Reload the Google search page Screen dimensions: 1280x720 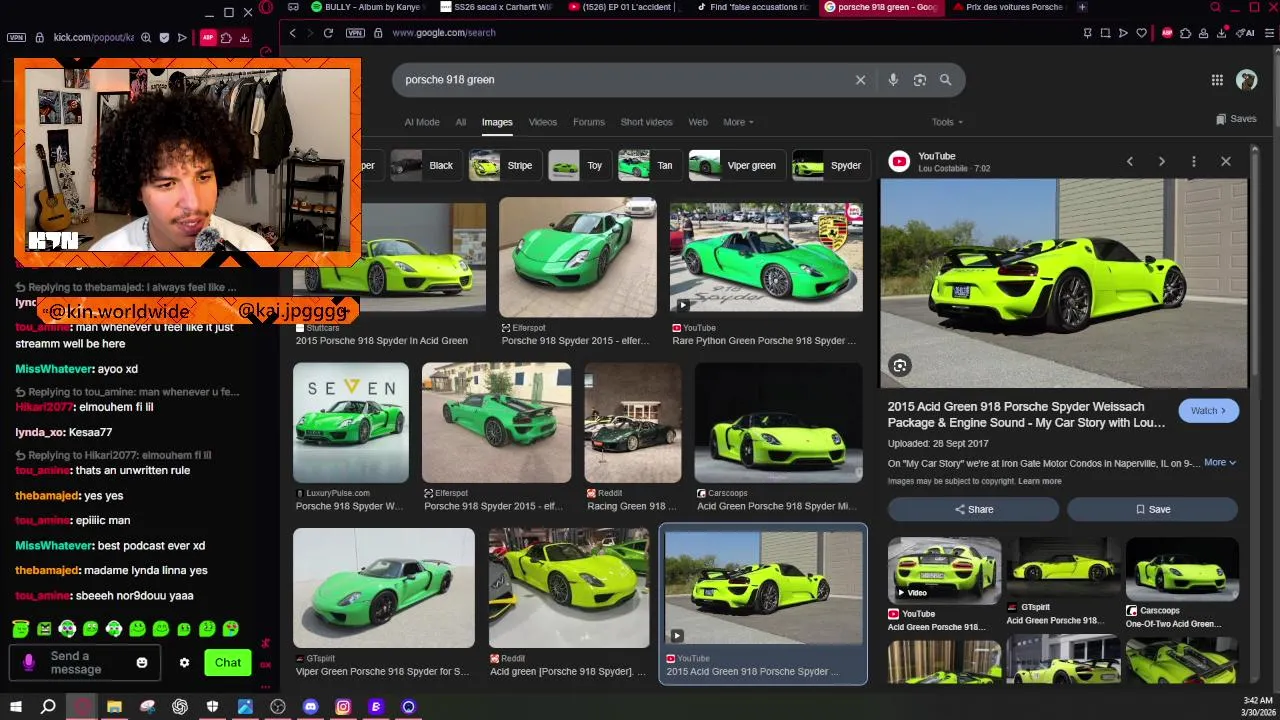click(x=327, y=33)
